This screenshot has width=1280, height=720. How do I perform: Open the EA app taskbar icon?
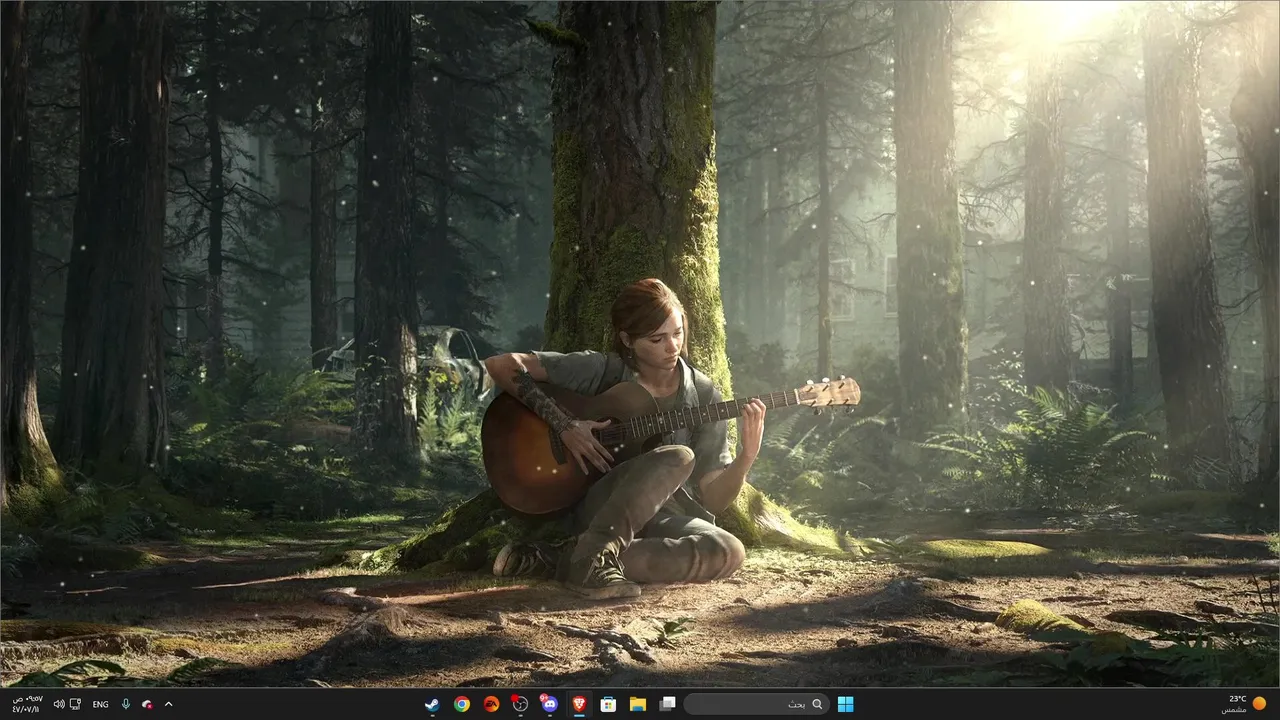pos(490,704)
